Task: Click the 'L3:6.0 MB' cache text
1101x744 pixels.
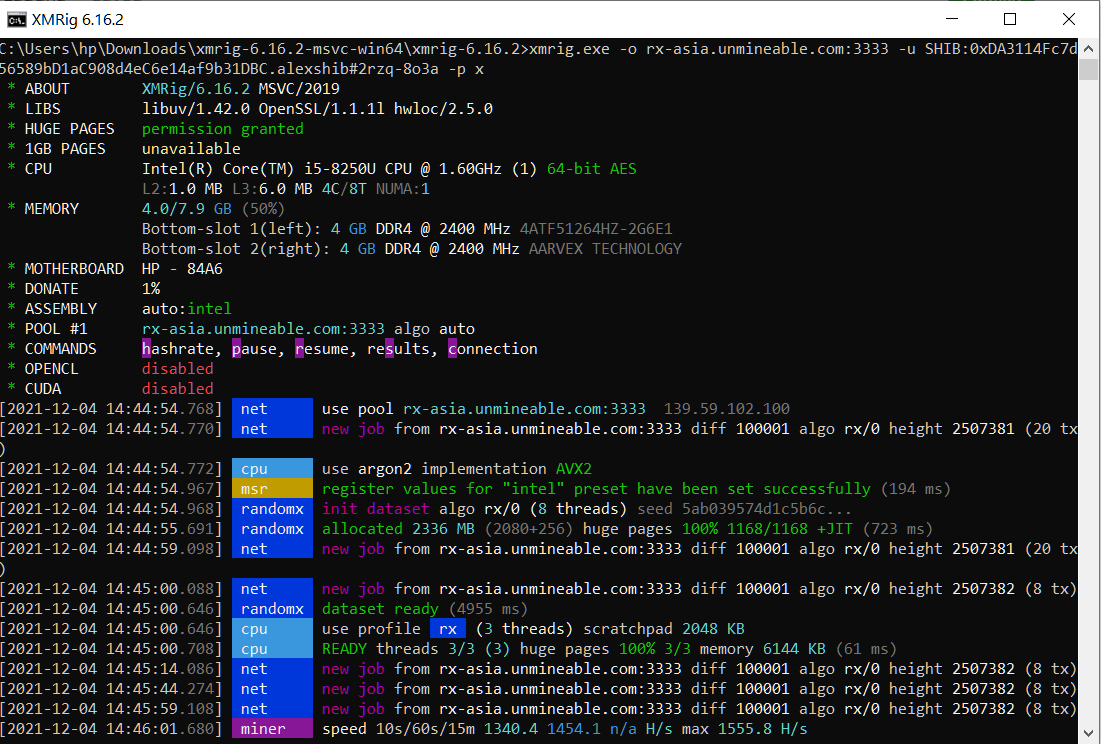Action: click(272, 189)
